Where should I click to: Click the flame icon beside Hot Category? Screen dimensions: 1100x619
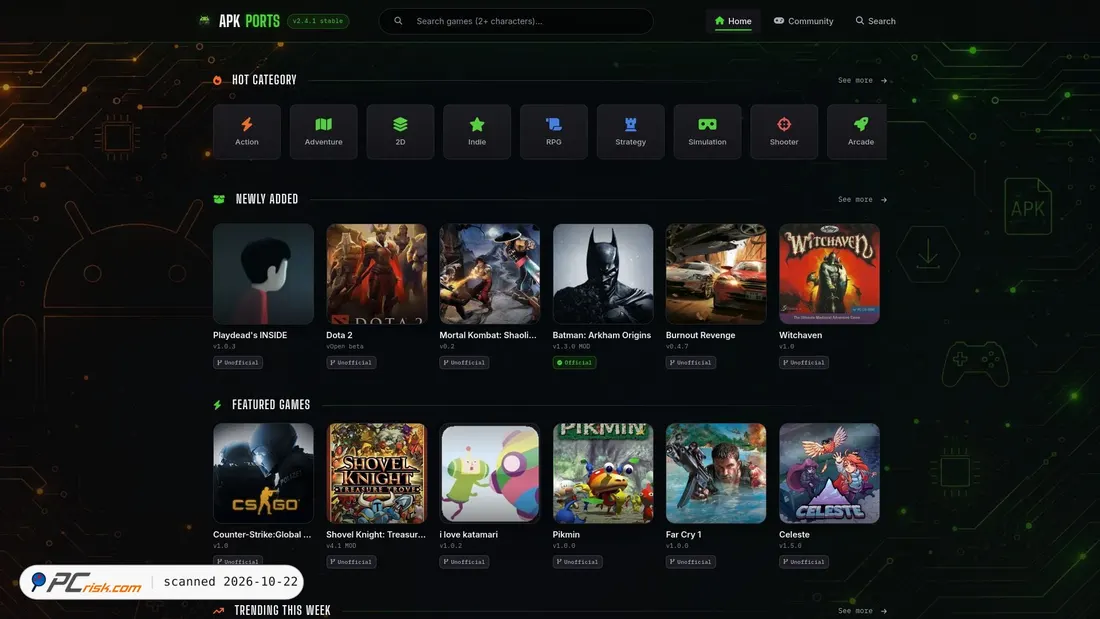click(217, 80)
